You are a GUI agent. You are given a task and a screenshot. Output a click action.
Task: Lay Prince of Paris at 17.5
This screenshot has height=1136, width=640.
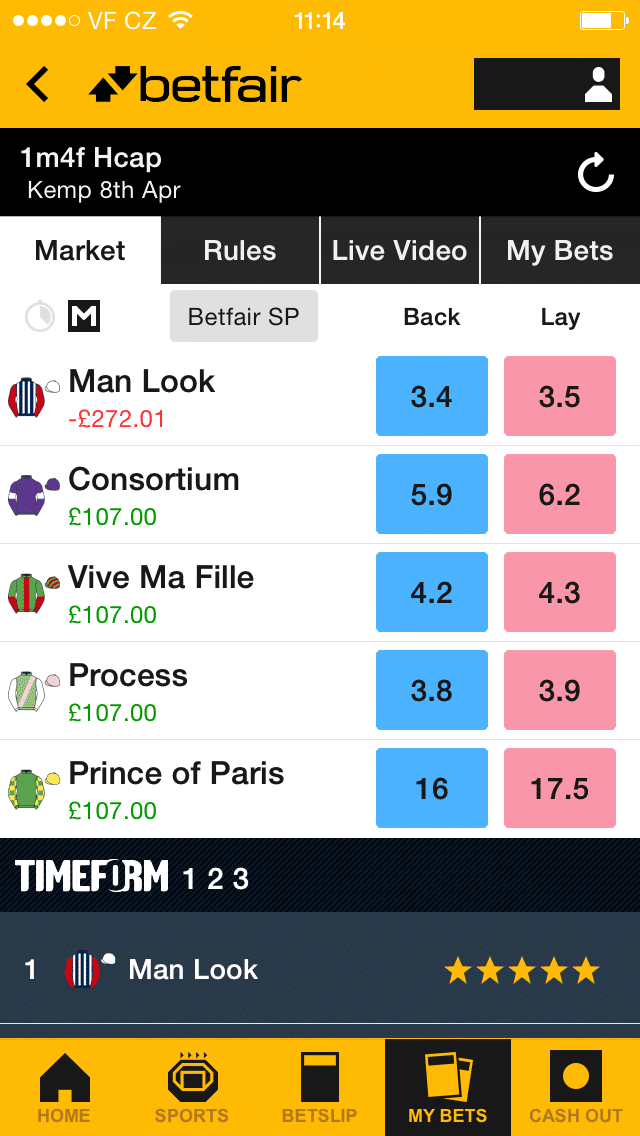click(x=560, y=789)
